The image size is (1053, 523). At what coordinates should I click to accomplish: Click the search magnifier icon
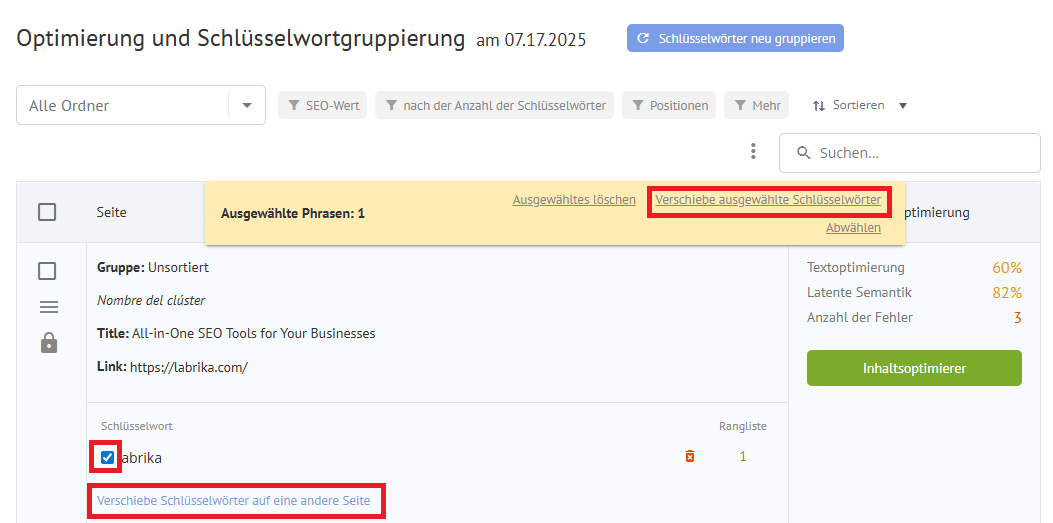pos(803,153)
